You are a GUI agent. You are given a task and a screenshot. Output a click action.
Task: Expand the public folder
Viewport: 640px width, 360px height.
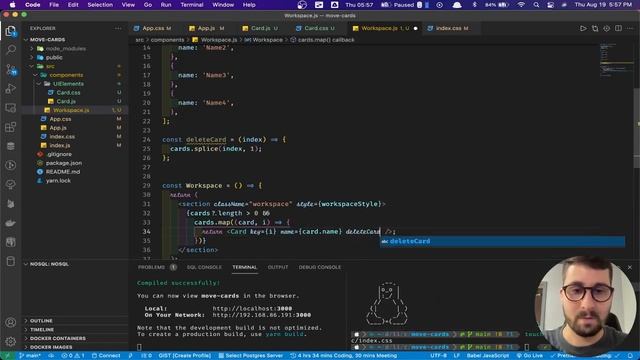tap(54, 58)
